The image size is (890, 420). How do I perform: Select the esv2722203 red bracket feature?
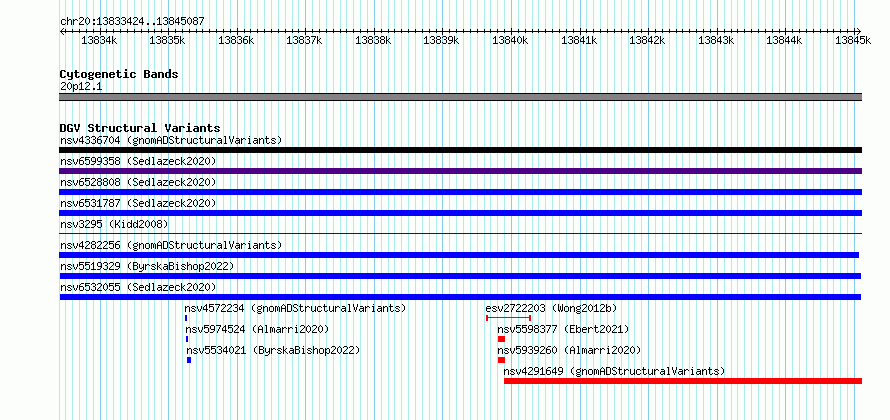pos(509,318)
